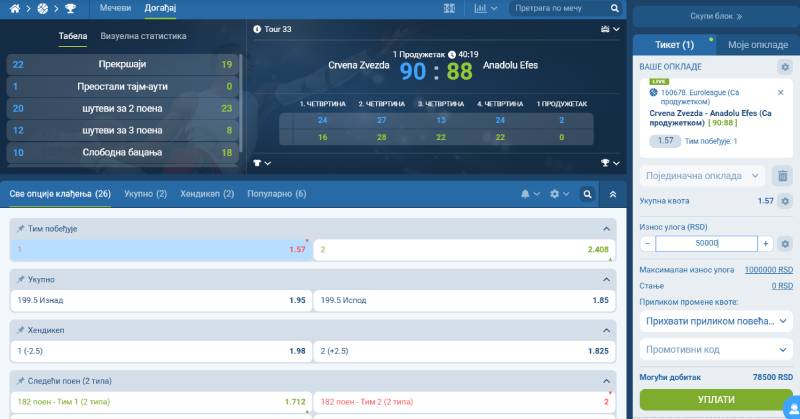Click Скупи блок collapse link

pos(716,16)
